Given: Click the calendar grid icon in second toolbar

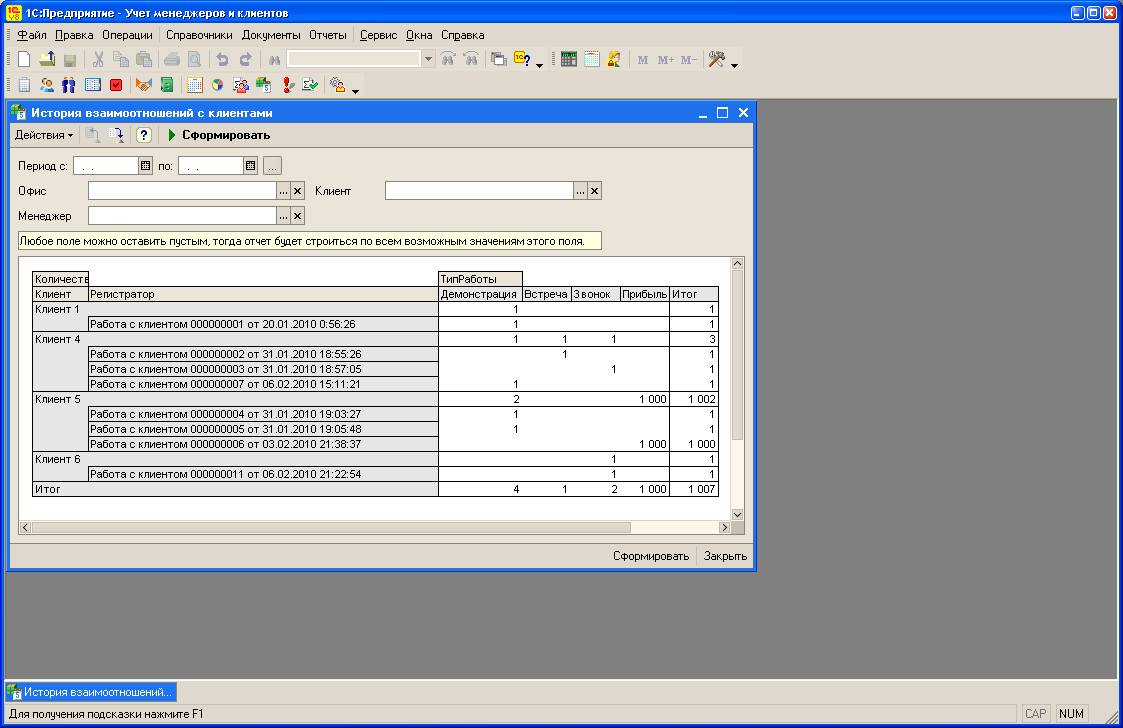Looking at the screenshot, I should pyautogui.click(x=195, y=85).
